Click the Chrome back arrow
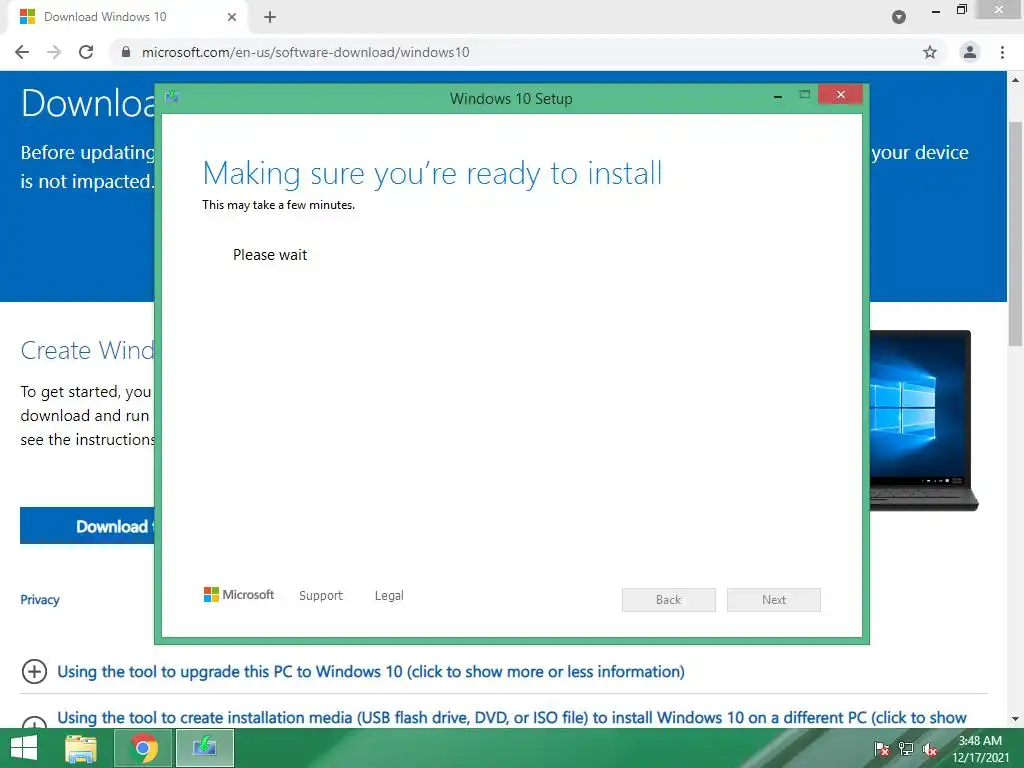The image size is (1024, 768). (22, 52)
